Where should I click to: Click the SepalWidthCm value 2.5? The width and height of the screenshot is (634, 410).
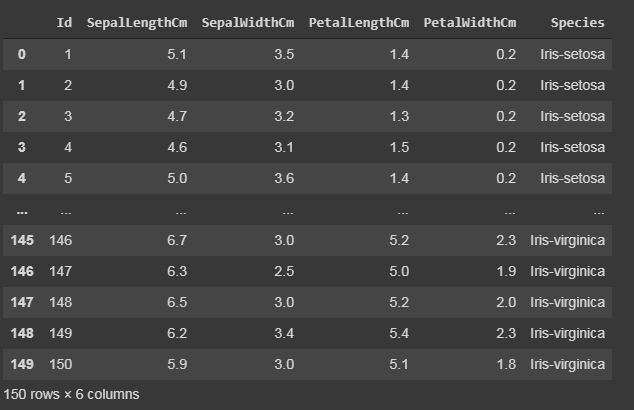click(x=284, y=271)
